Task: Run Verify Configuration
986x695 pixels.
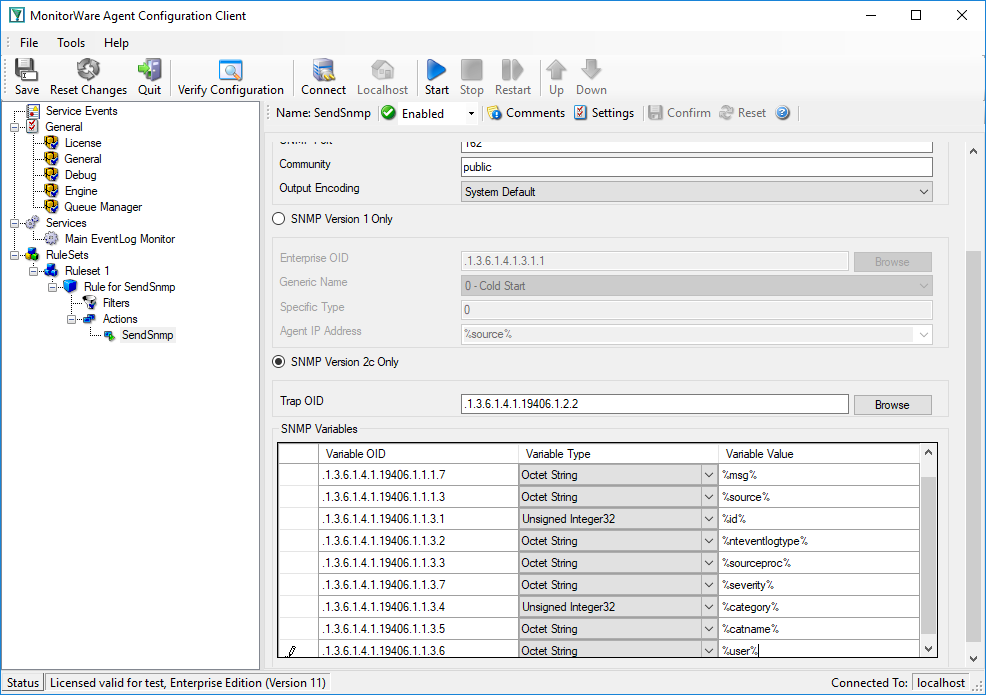Action: 231,77
